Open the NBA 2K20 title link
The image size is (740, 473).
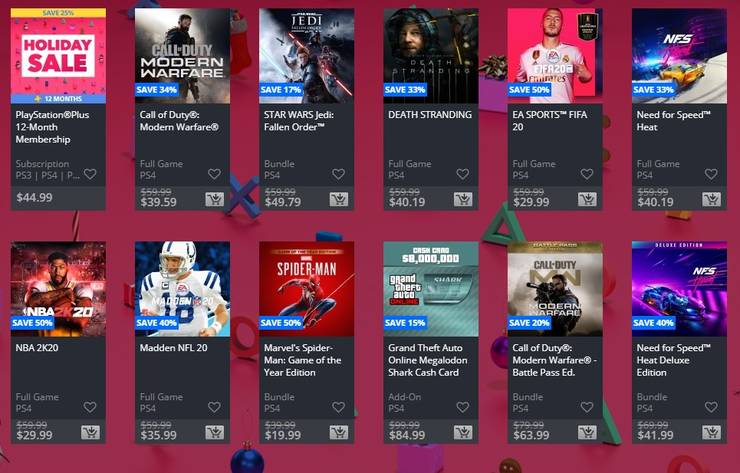pos(37,348)
